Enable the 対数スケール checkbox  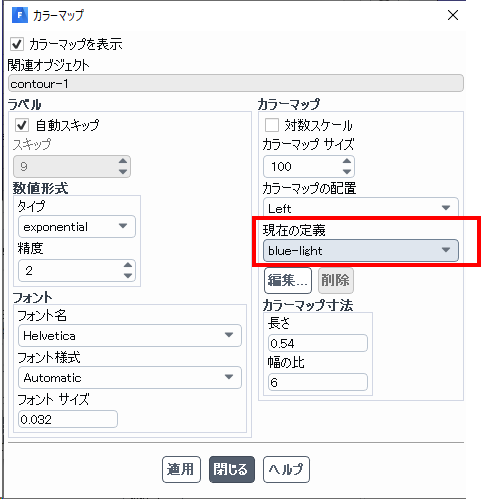tap(272, 125)
